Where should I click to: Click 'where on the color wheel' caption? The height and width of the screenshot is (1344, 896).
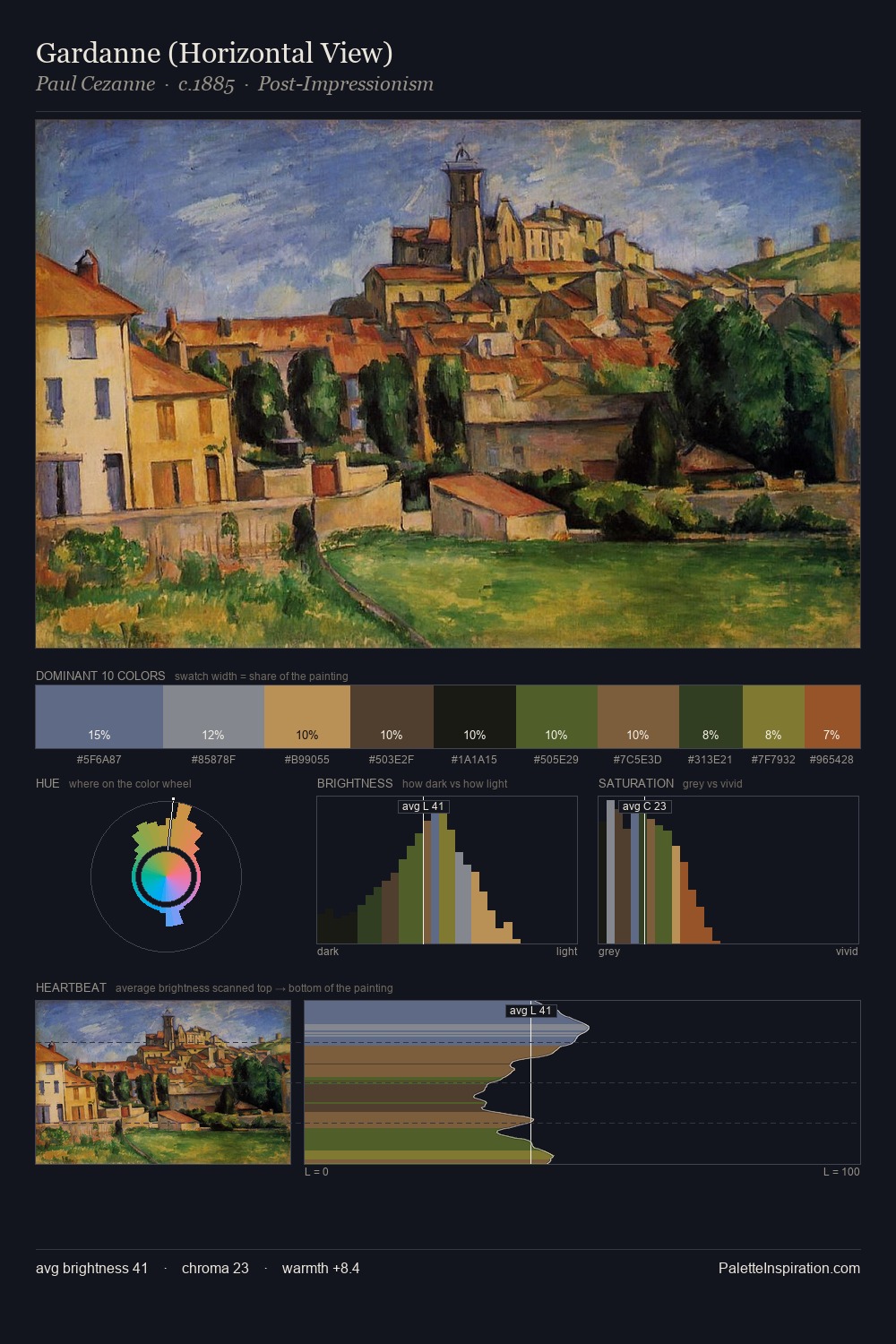pos(130,784)
